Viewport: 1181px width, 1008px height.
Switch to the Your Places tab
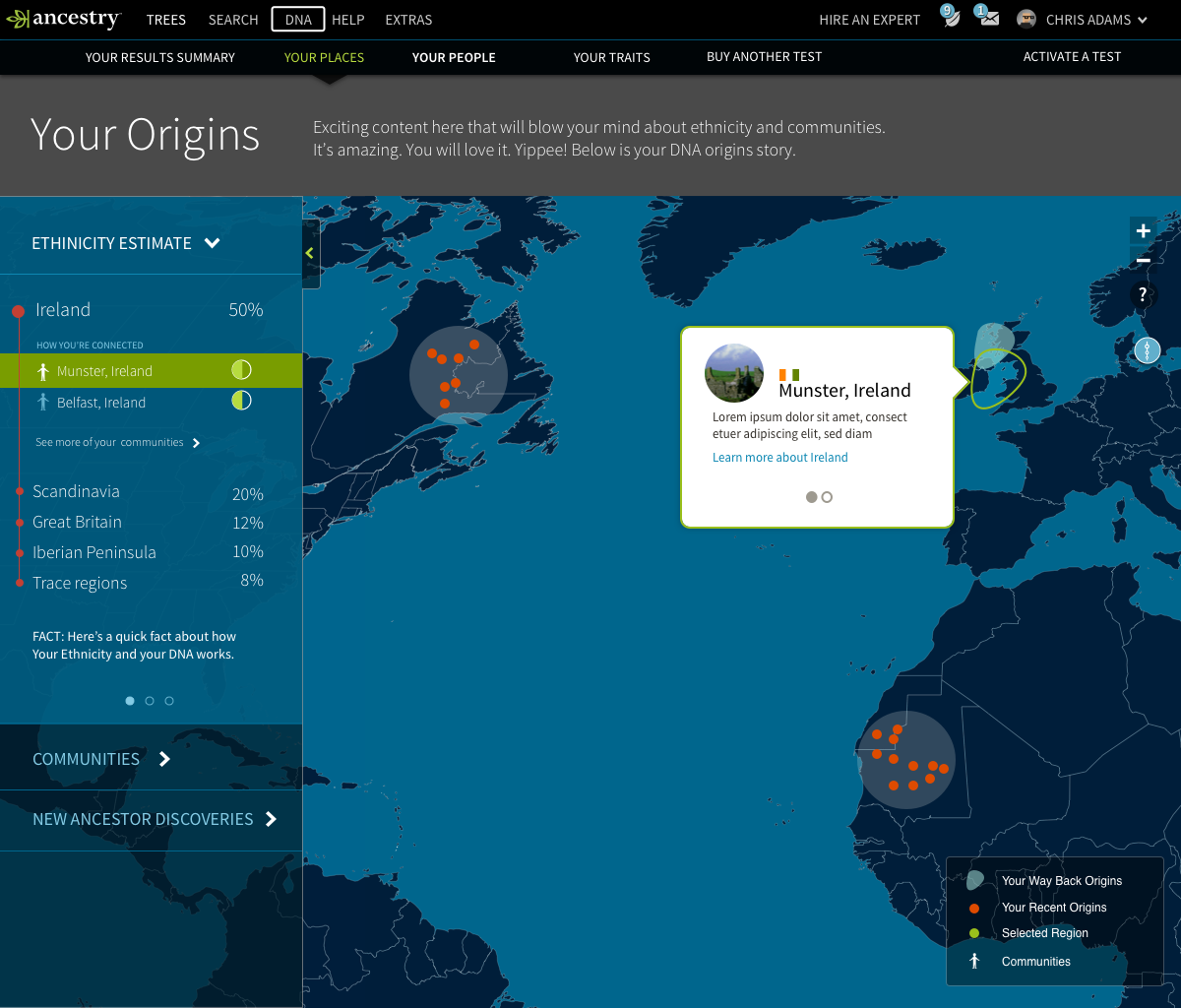coord(324,57)
